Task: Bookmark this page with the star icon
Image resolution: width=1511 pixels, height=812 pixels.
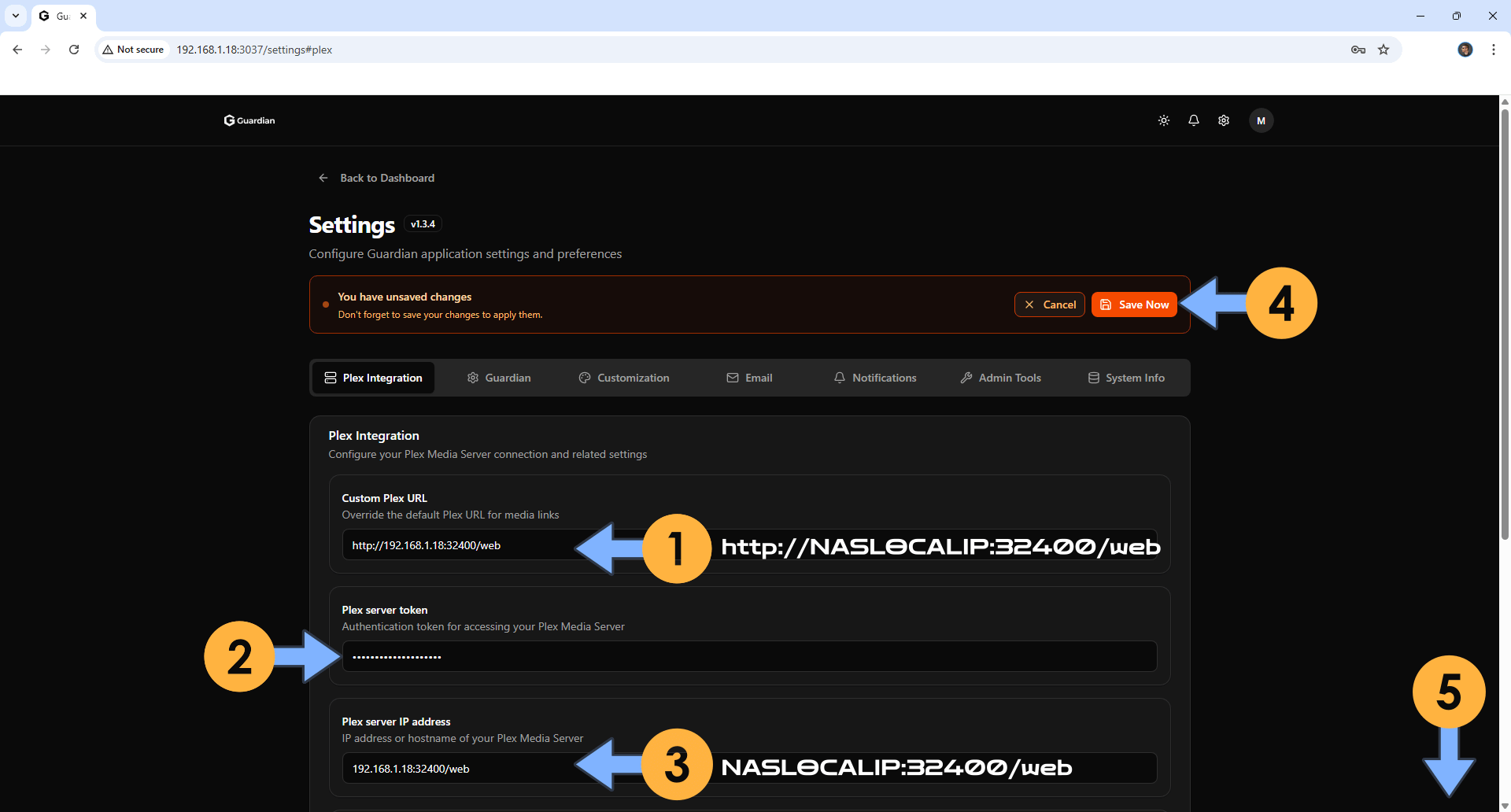Action: (1384, 50)
